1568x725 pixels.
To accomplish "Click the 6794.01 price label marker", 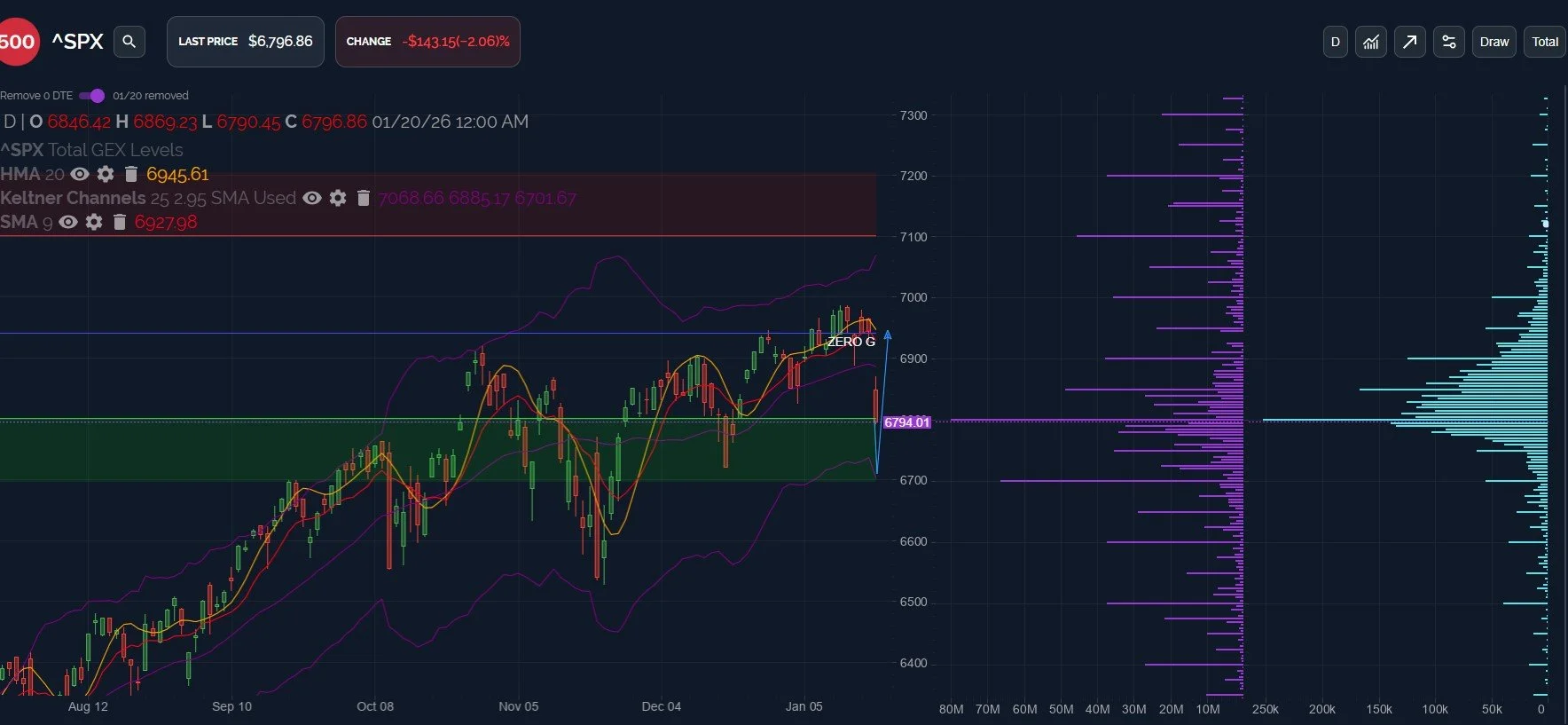I will click(907, 422).
